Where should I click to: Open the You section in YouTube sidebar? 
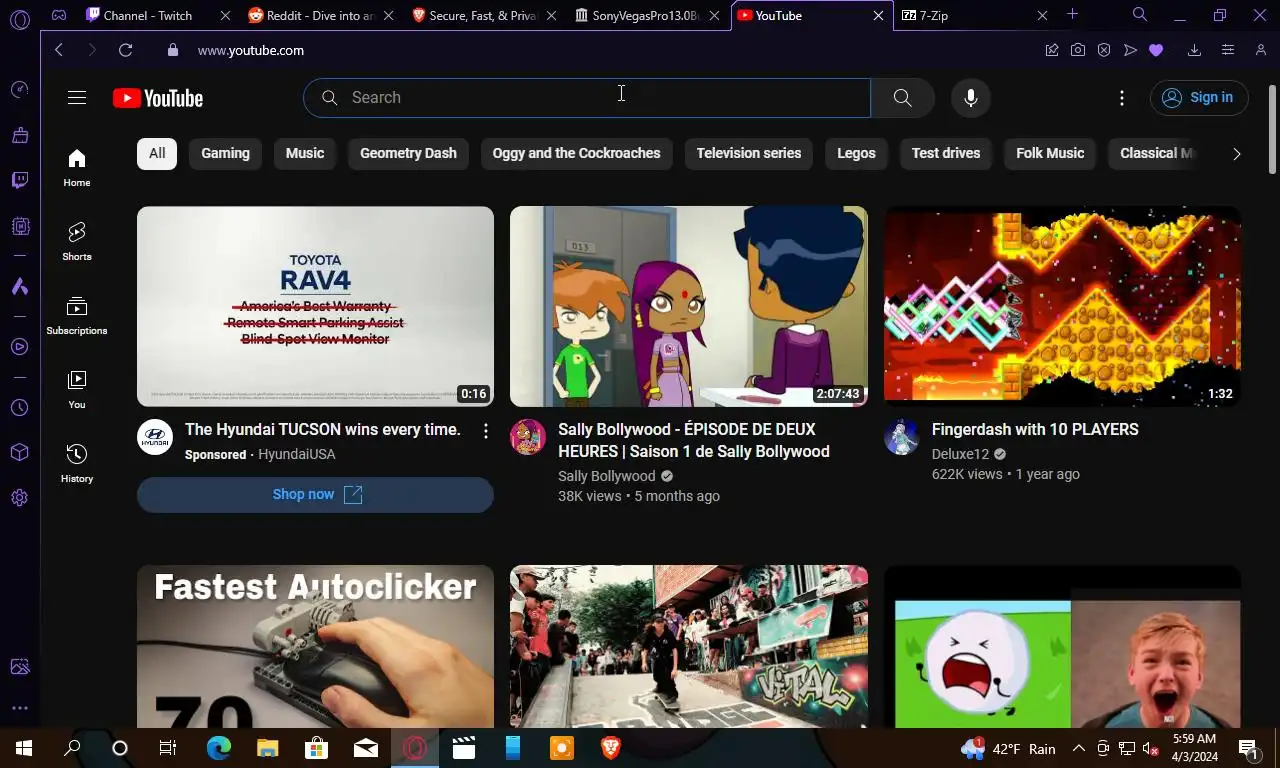[x=77, y=389]
